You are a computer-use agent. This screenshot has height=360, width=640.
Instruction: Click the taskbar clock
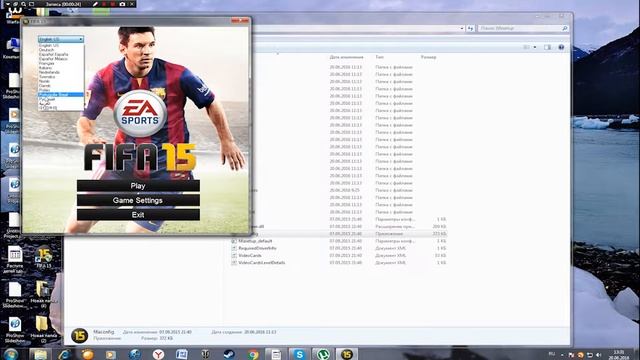[x=618, y=354]
